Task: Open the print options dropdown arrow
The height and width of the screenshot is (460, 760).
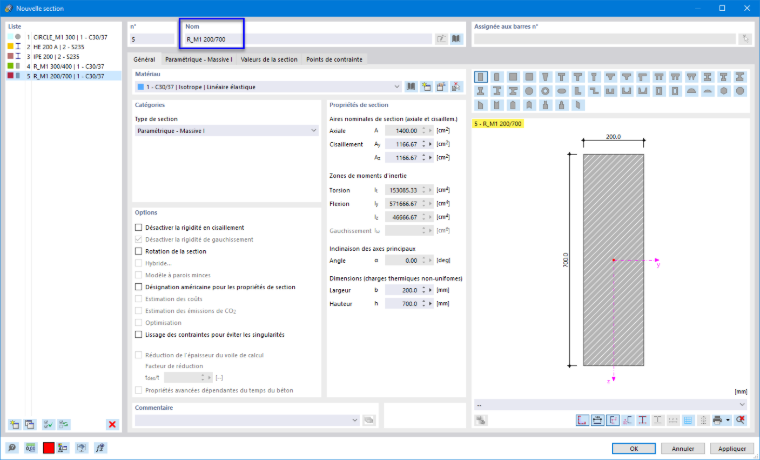Action: point(728,420)
